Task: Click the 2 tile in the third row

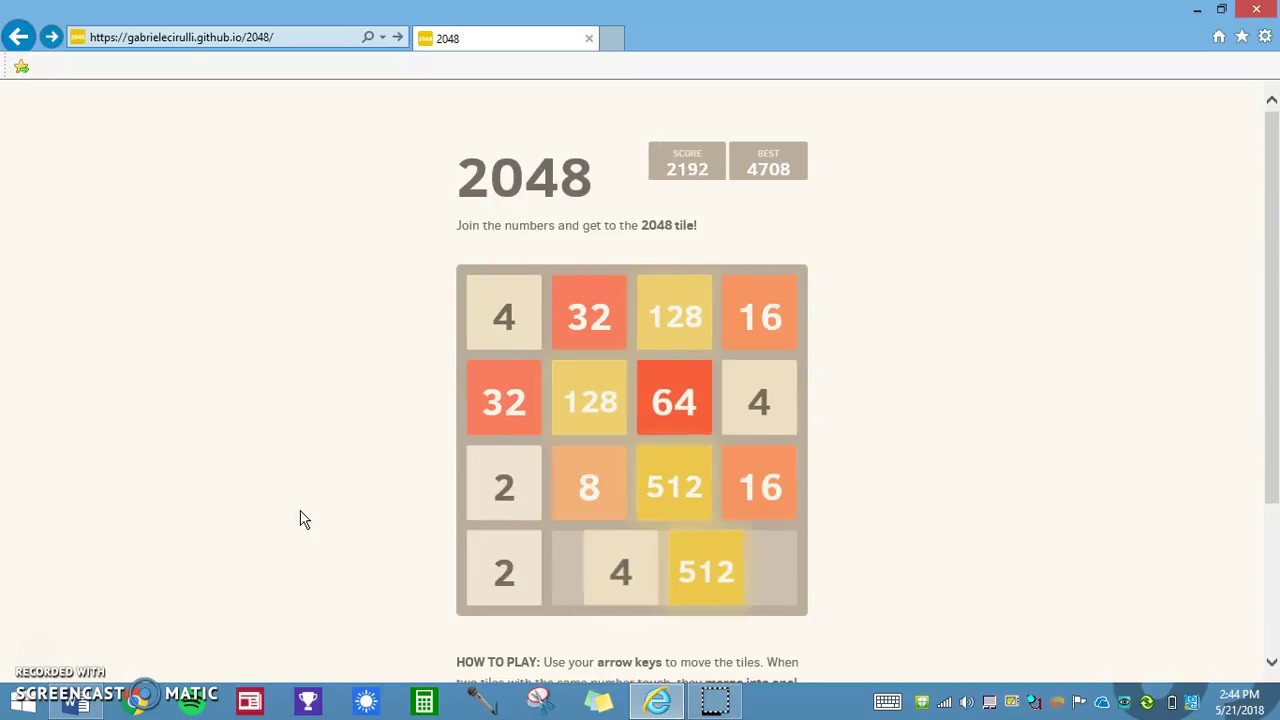Action: (504, 483)
